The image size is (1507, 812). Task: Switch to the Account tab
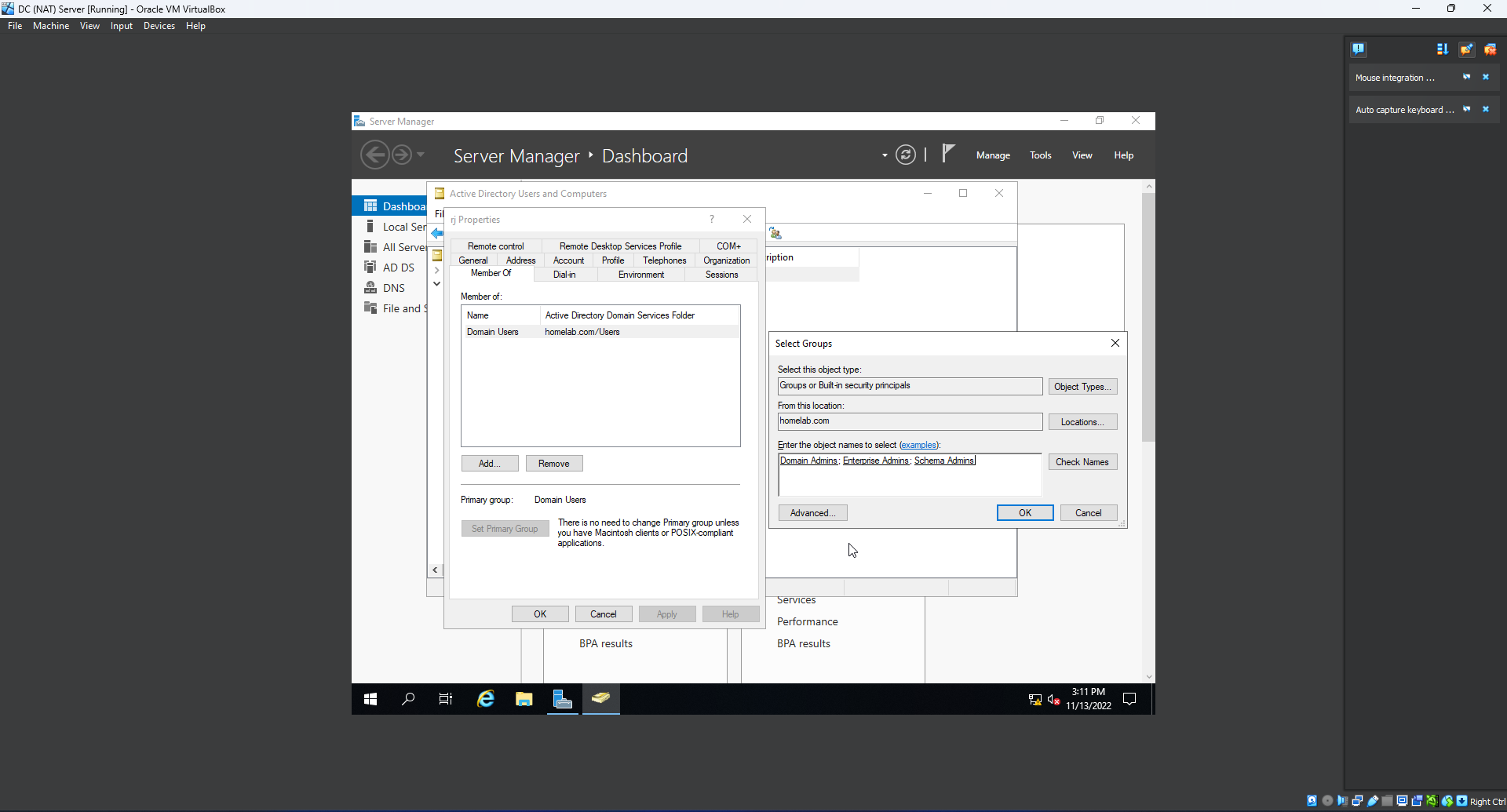(568, 260)
